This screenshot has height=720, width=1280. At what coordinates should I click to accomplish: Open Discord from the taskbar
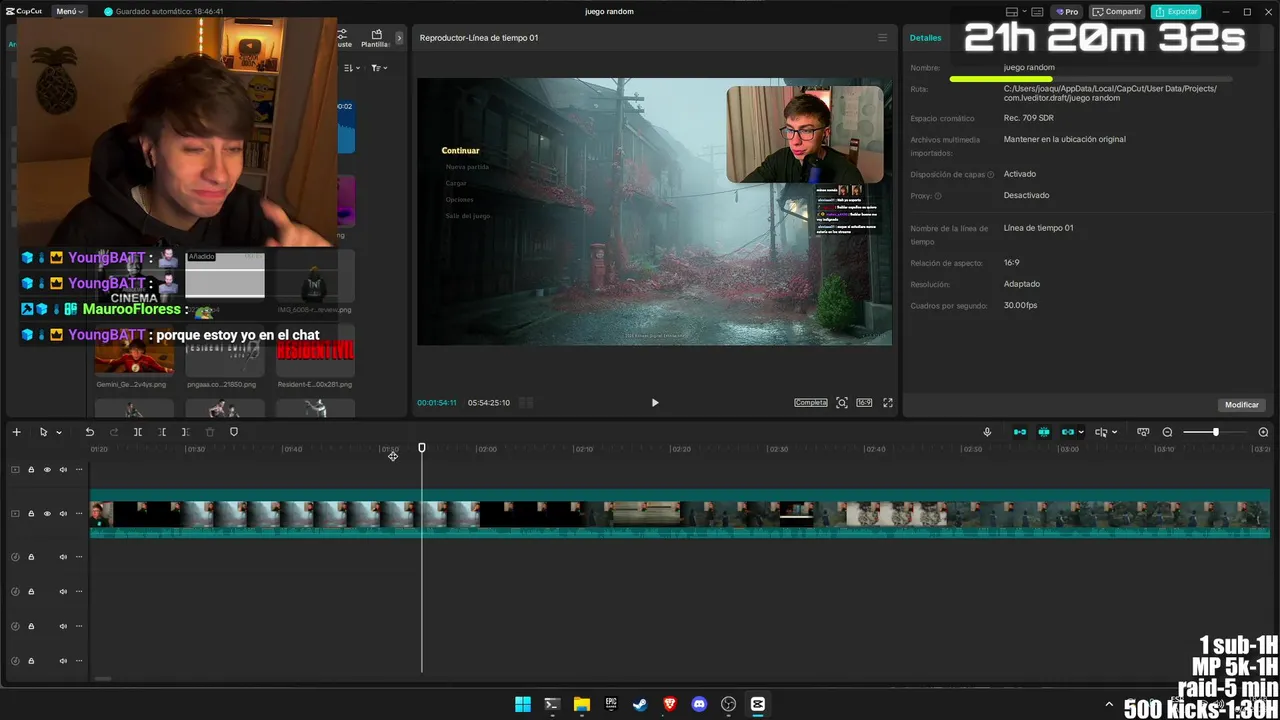click(x=699, y=704)
